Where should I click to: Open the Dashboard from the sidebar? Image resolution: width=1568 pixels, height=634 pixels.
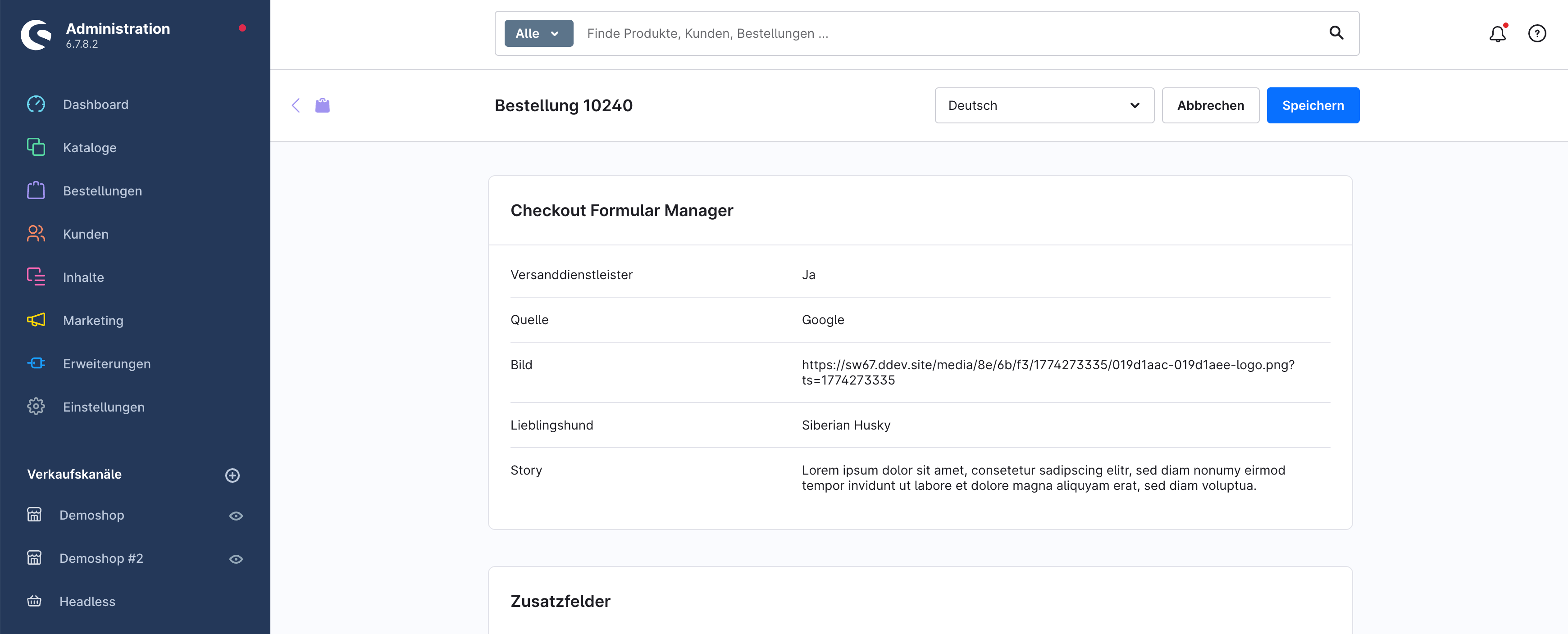pyautogui.click(x=96, y=104)
